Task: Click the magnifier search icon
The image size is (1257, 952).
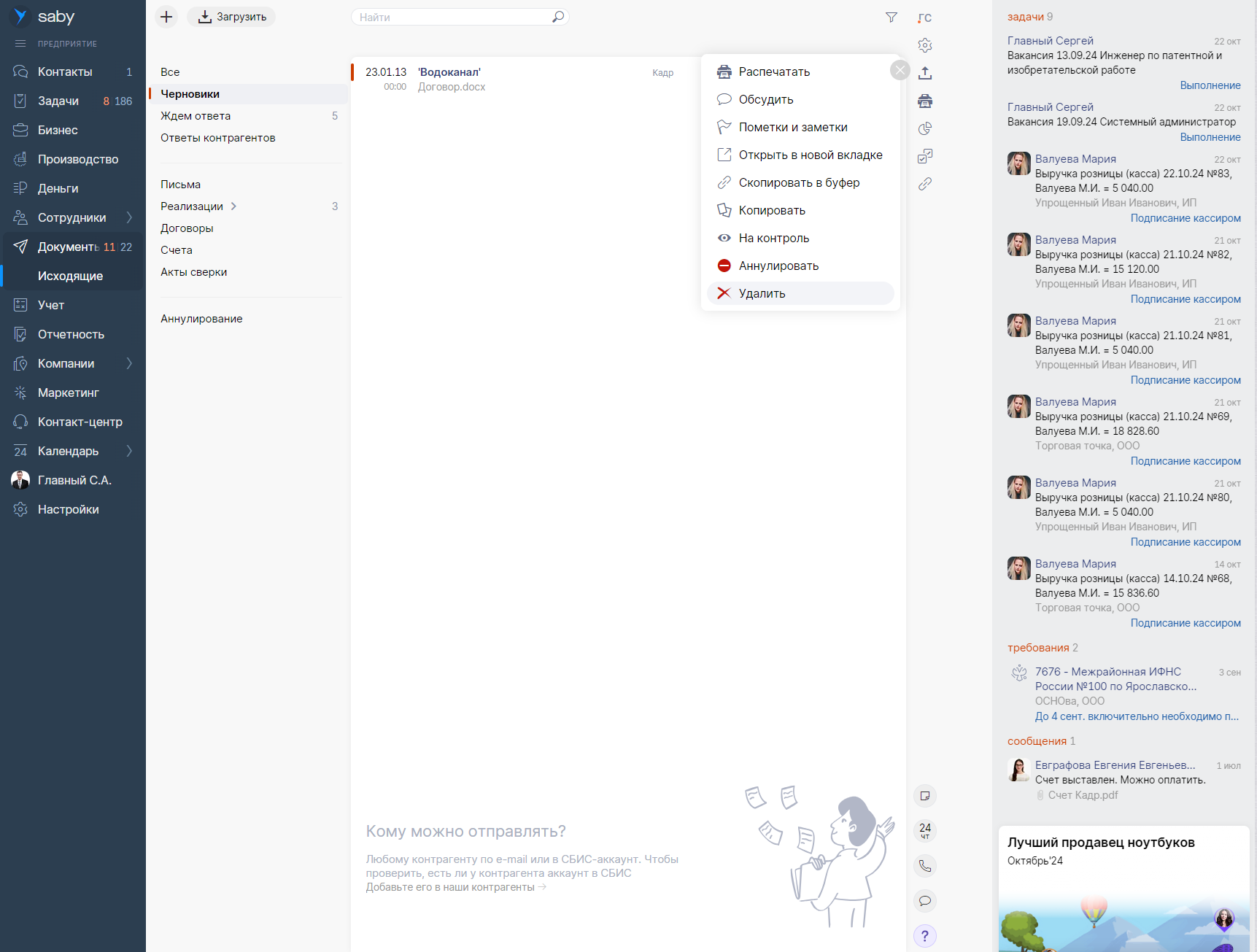Action: click(558, 17)
